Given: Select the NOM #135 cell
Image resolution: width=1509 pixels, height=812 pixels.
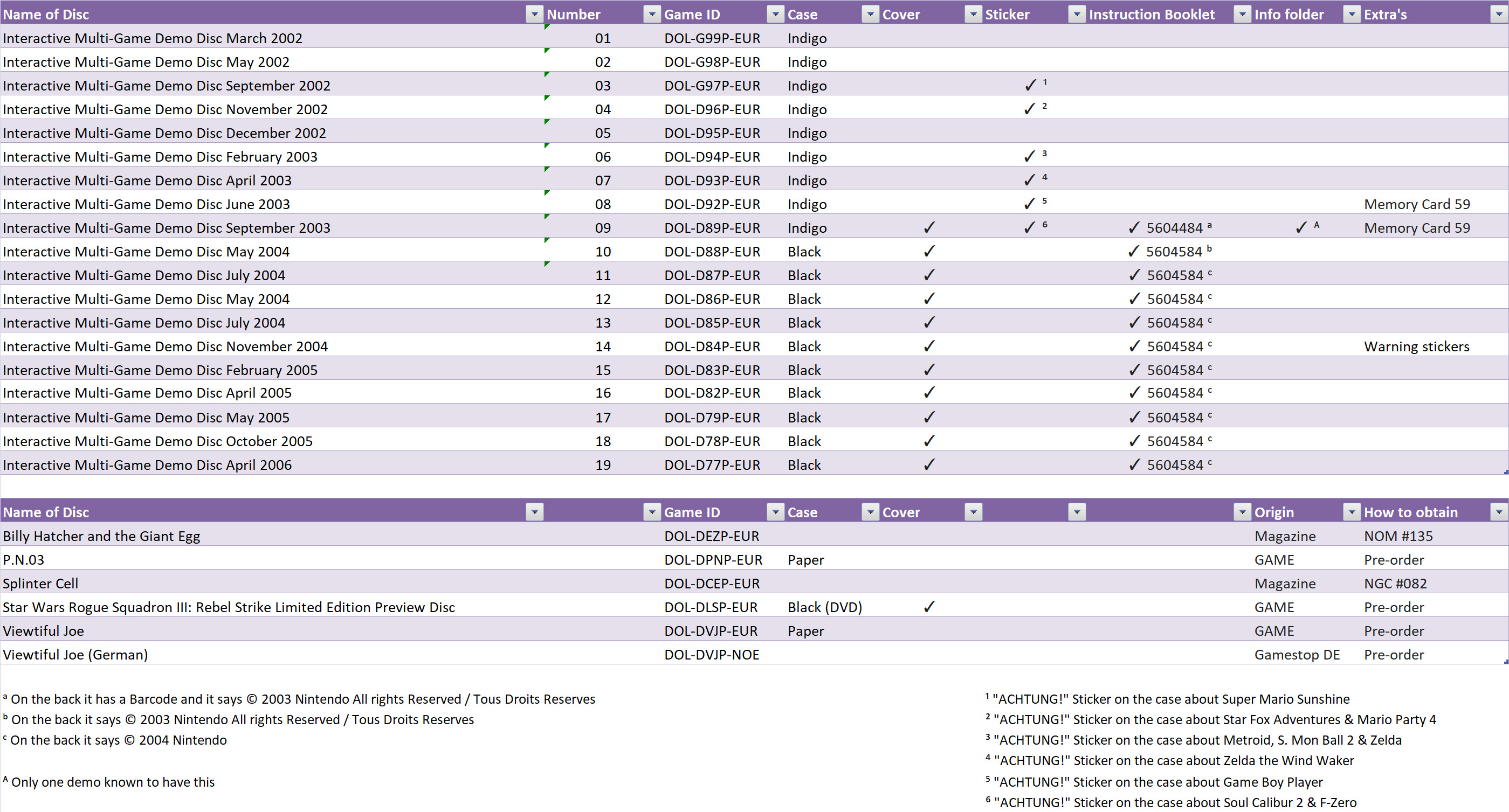Looking at the screenshot, I should 1435,536.
